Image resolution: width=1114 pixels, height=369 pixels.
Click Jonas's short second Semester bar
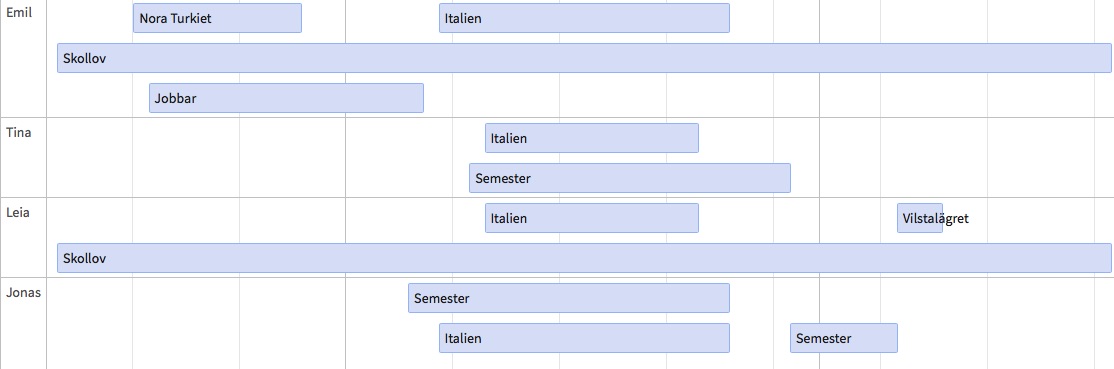pyautogui.click(x=844, y=338)
